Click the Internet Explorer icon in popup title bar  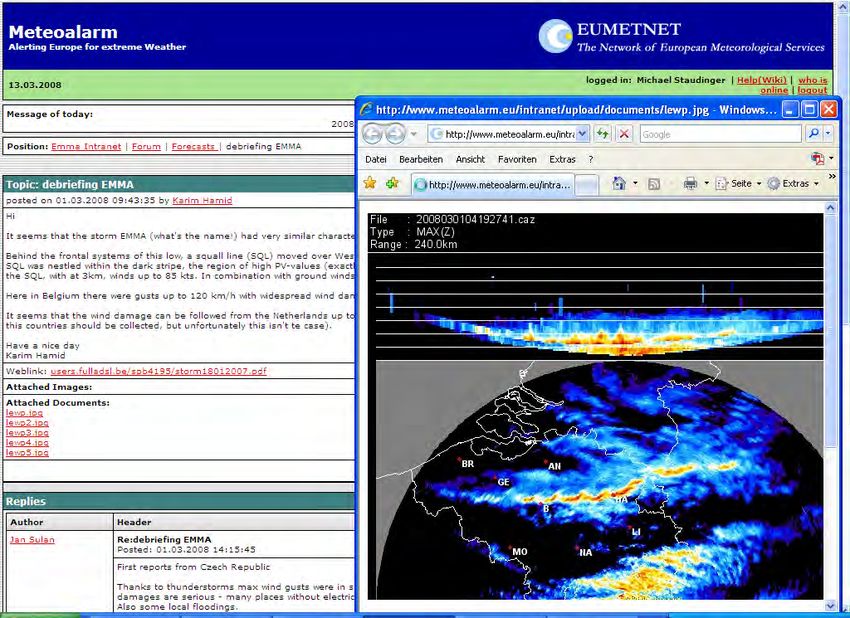(366, 110)
